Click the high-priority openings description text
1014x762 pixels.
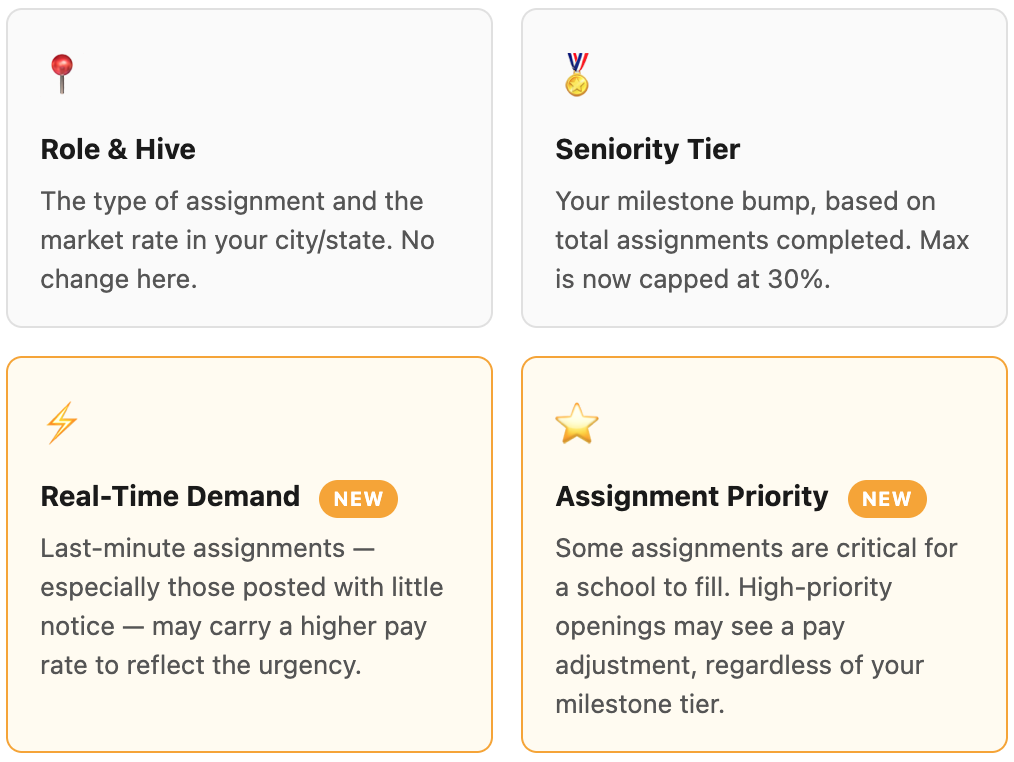(756, 626)
